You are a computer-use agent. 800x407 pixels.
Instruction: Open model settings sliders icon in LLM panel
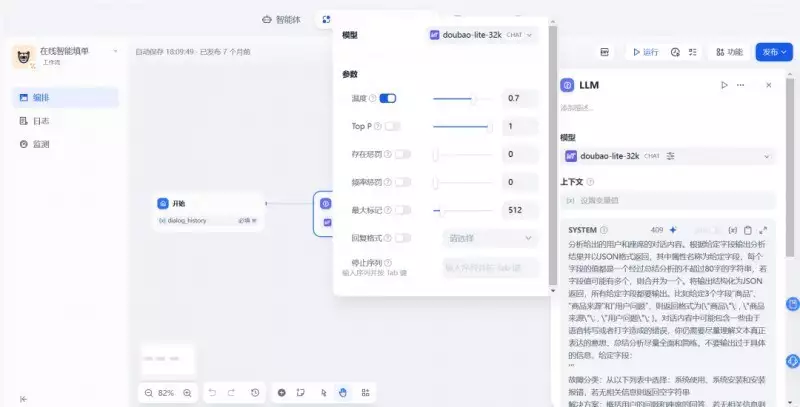[x=670, y=156]
